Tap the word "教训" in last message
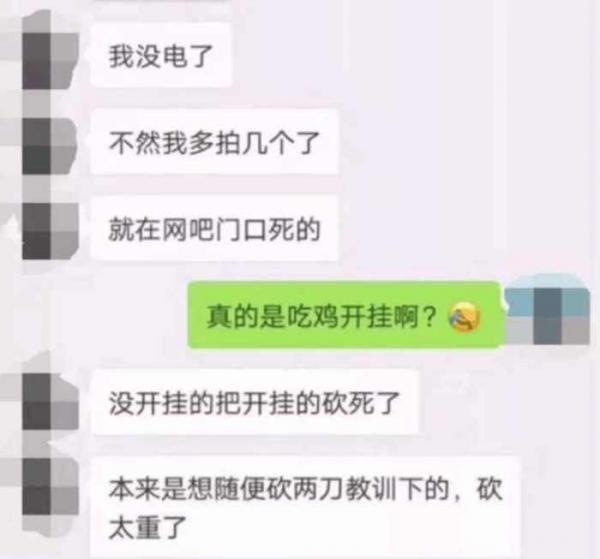 point(371,490)
